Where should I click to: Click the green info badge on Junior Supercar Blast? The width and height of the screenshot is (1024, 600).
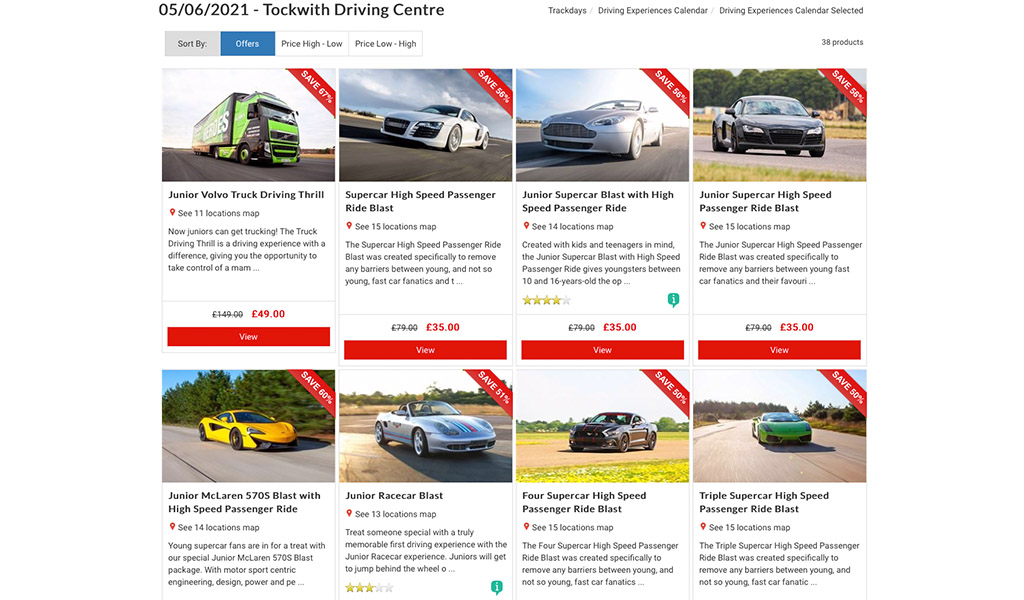(x=673, y=300)
